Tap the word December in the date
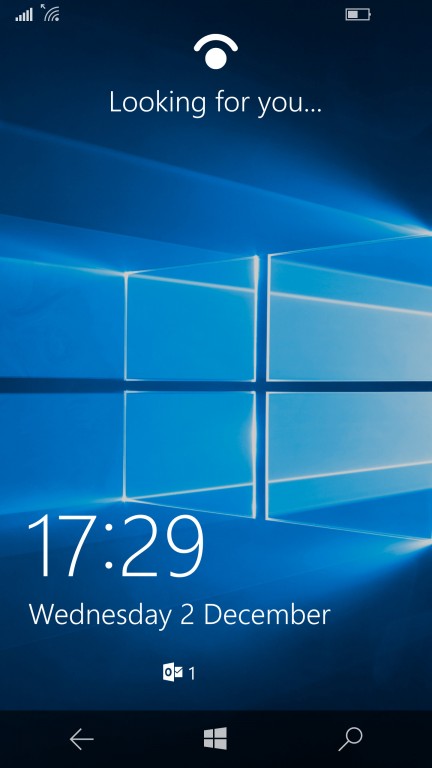 [x=267, y=614]
